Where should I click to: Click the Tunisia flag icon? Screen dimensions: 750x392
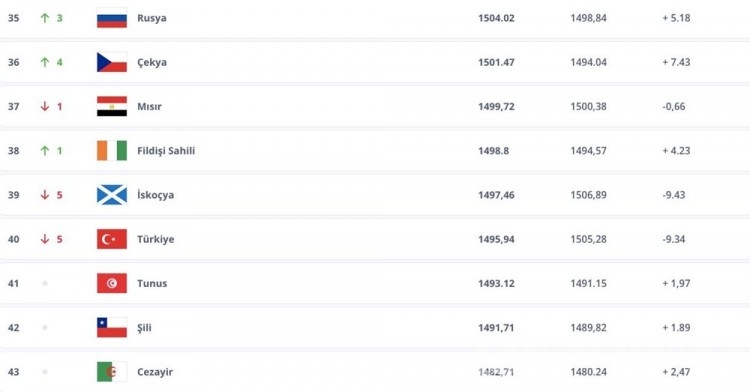pos(112,283)
